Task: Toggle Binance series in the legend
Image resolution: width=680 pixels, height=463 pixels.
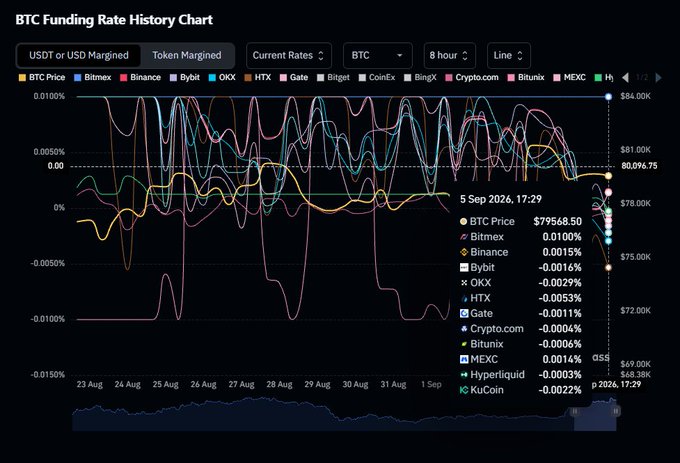Action: tap(140, 78)
